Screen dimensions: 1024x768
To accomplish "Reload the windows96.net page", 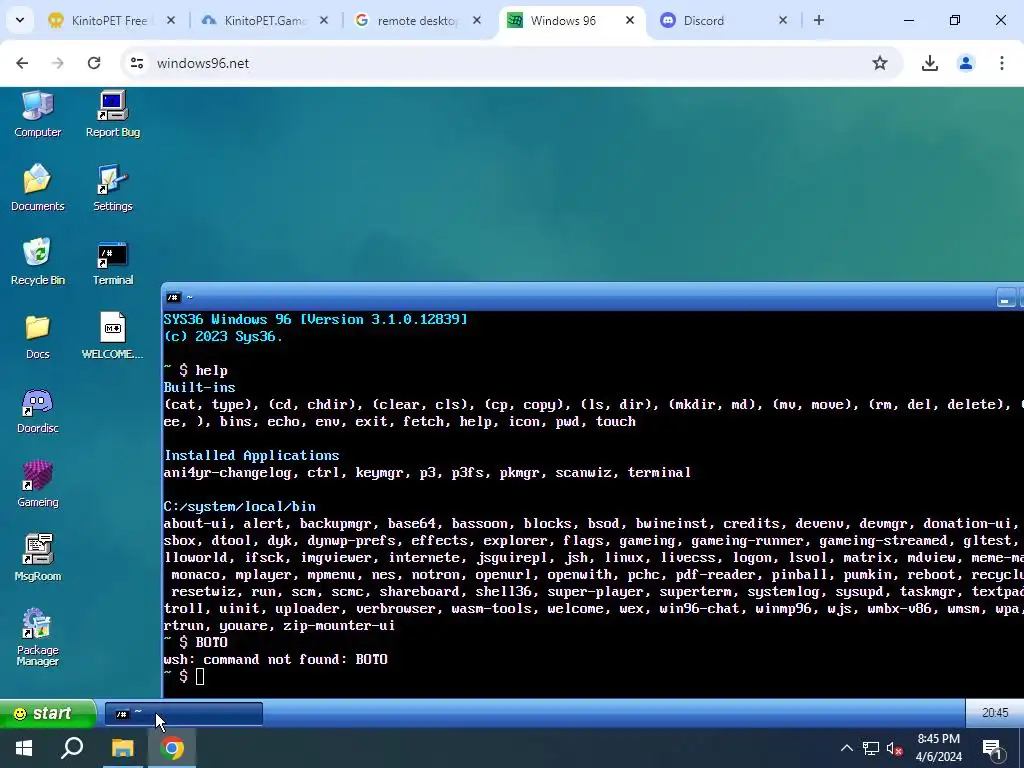I will pos(94,63).
